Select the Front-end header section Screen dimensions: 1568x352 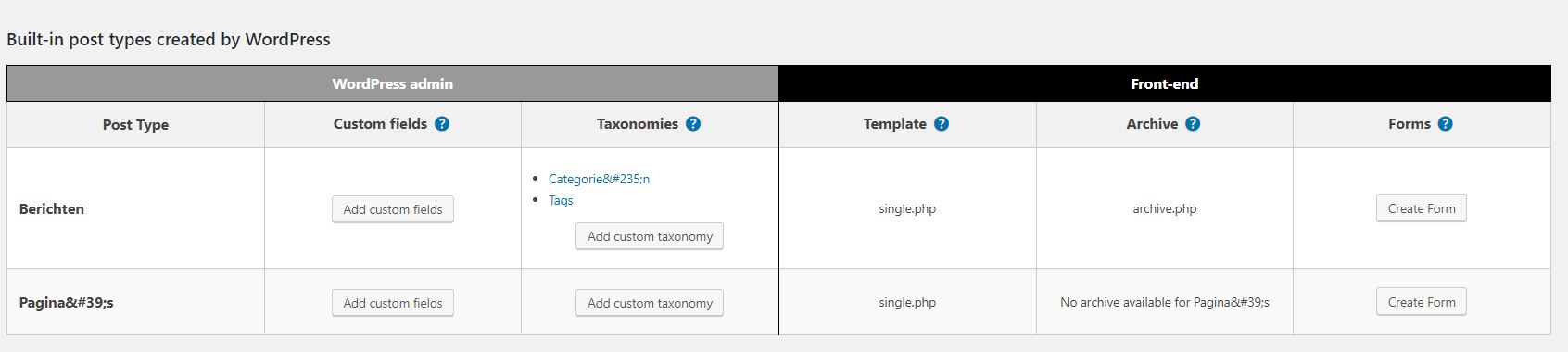(x=1165, y=83)
